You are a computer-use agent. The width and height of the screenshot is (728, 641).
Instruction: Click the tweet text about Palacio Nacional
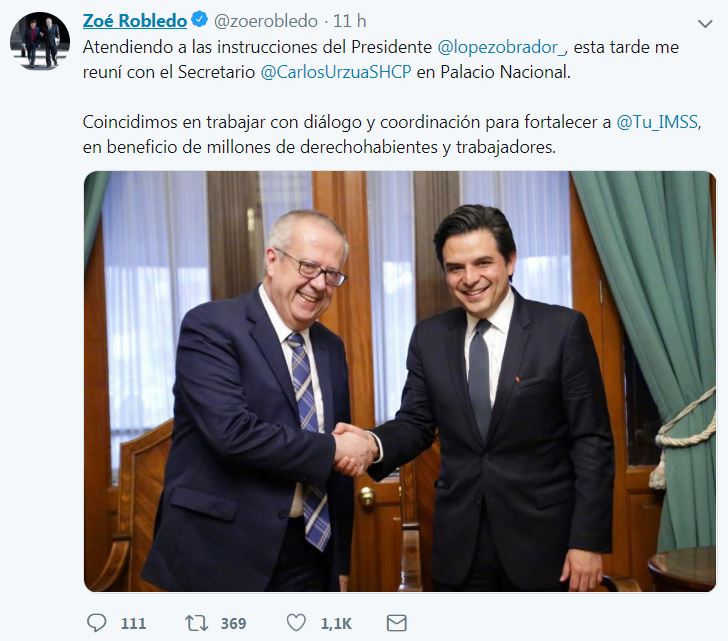381,59
